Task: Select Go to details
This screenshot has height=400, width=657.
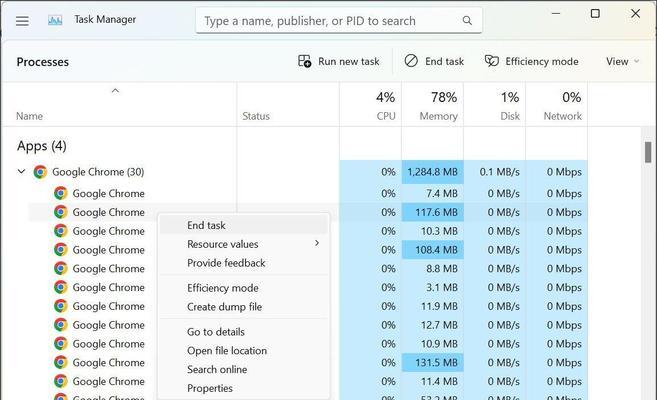Action: [243, 332]
